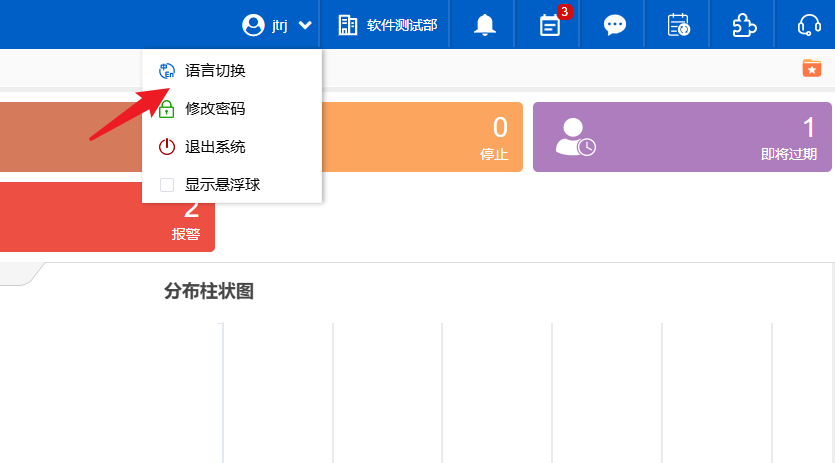Click the 分布柱状图 chart title

(x=209, y=292)
